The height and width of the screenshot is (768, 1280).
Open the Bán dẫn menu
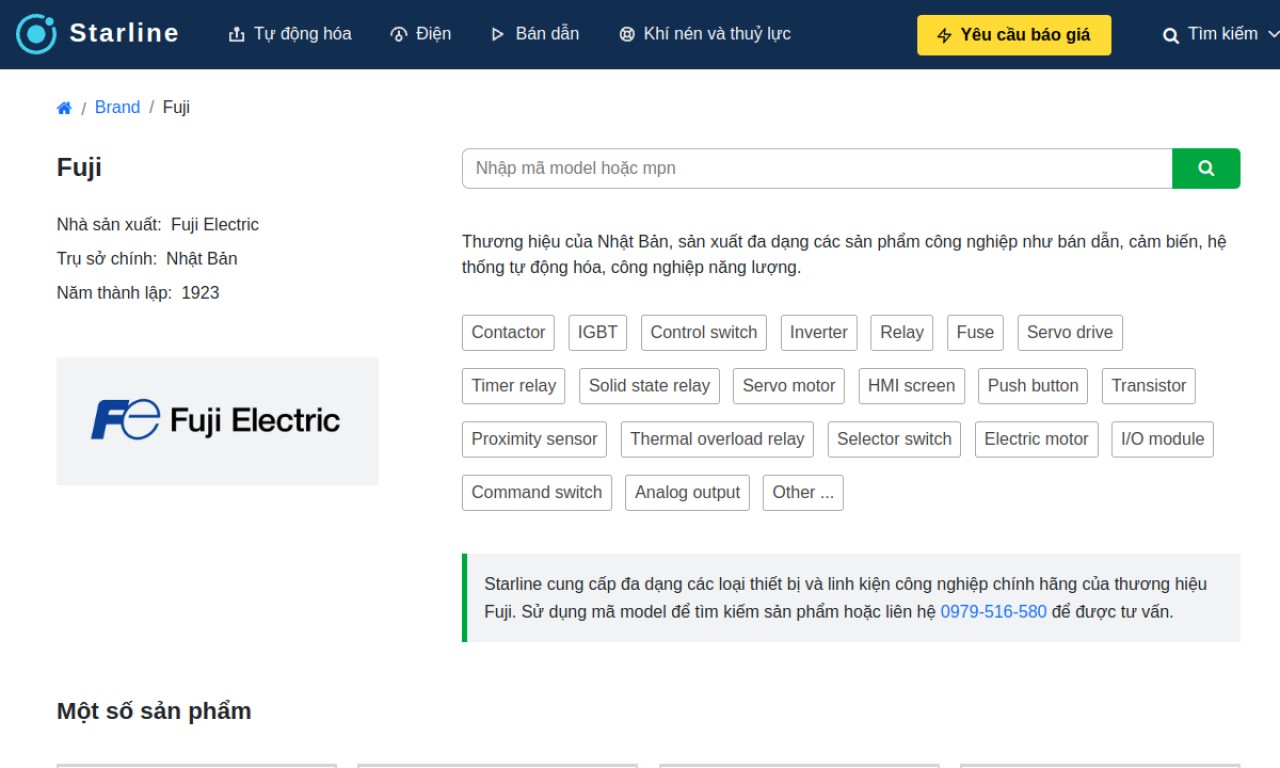[535, 34]
